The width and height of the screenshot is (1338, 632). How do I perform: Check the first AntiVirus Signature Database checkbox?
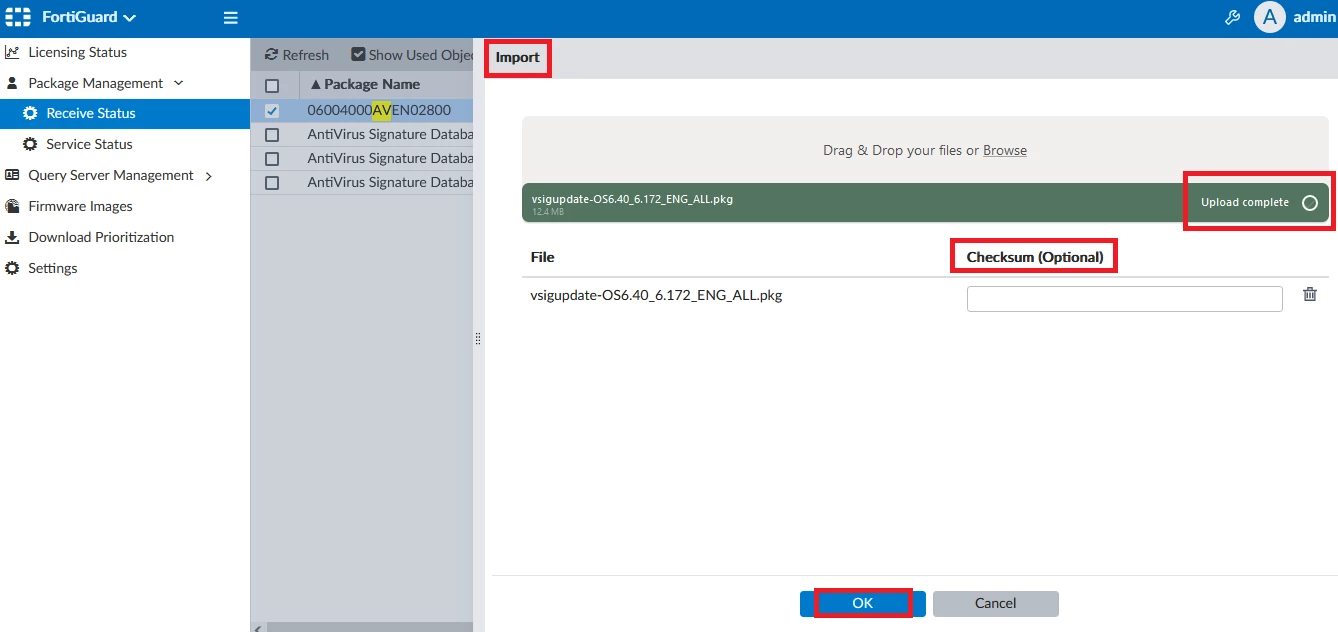click(272, 134)
